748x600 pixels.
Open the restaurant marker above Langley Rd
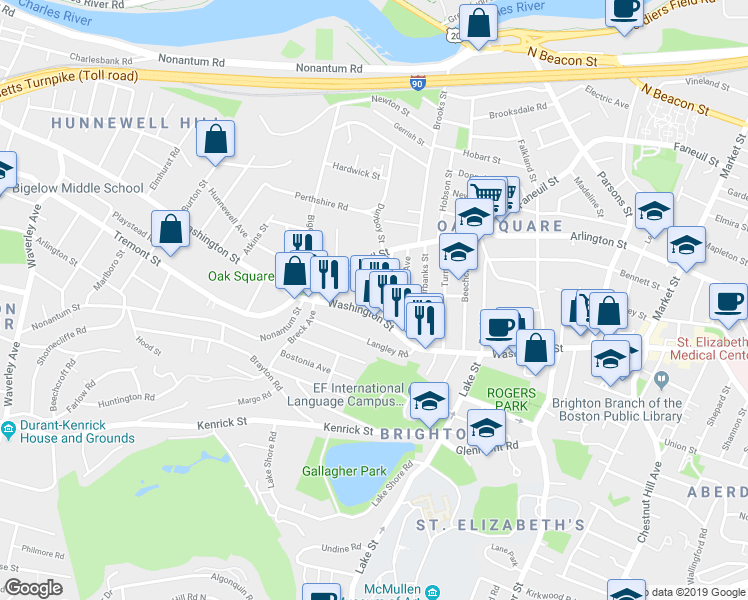pos(425,323)
